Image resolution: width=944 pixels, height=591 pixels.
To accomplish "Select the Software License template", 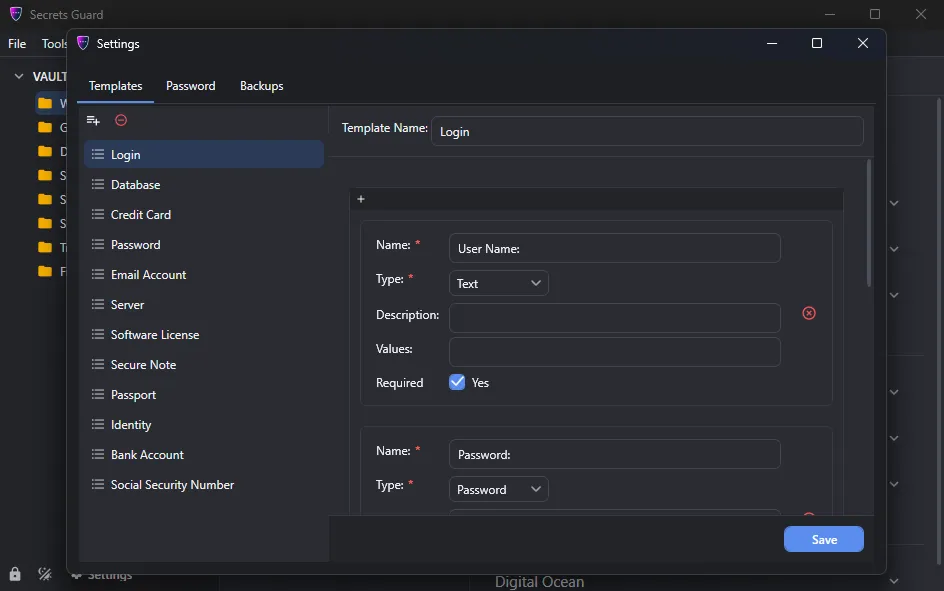I will (x=203, y=335).
